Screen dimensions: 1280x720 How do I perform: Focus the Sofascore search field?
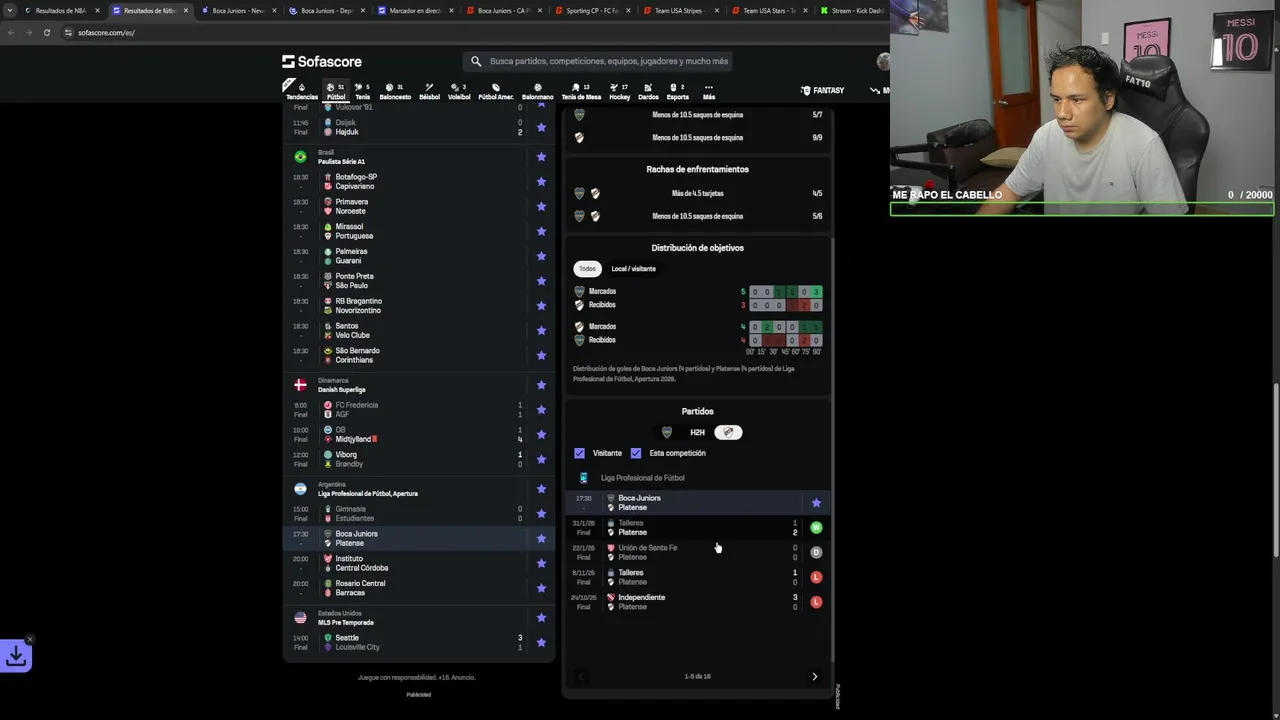tap(600, 61)
